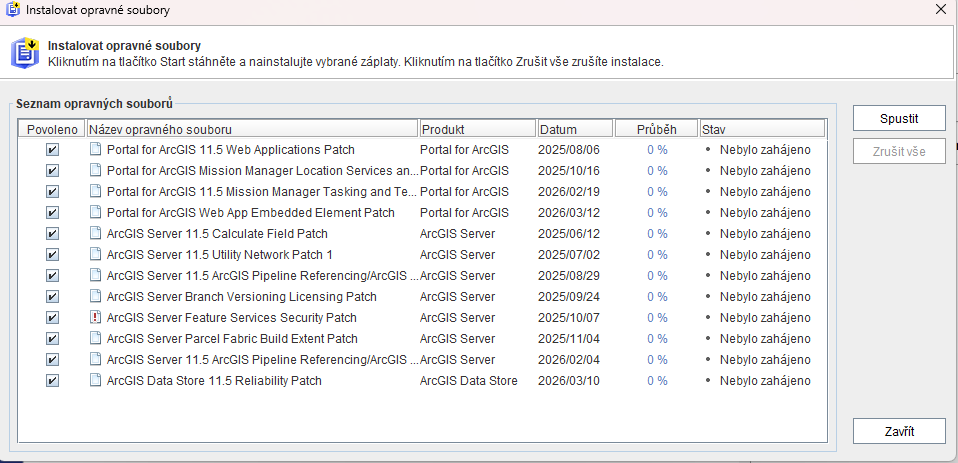Toggle checkbox for Pipeline Referencing patch 2025/08/29
The image size is (958, 463).
coord(53,276)
